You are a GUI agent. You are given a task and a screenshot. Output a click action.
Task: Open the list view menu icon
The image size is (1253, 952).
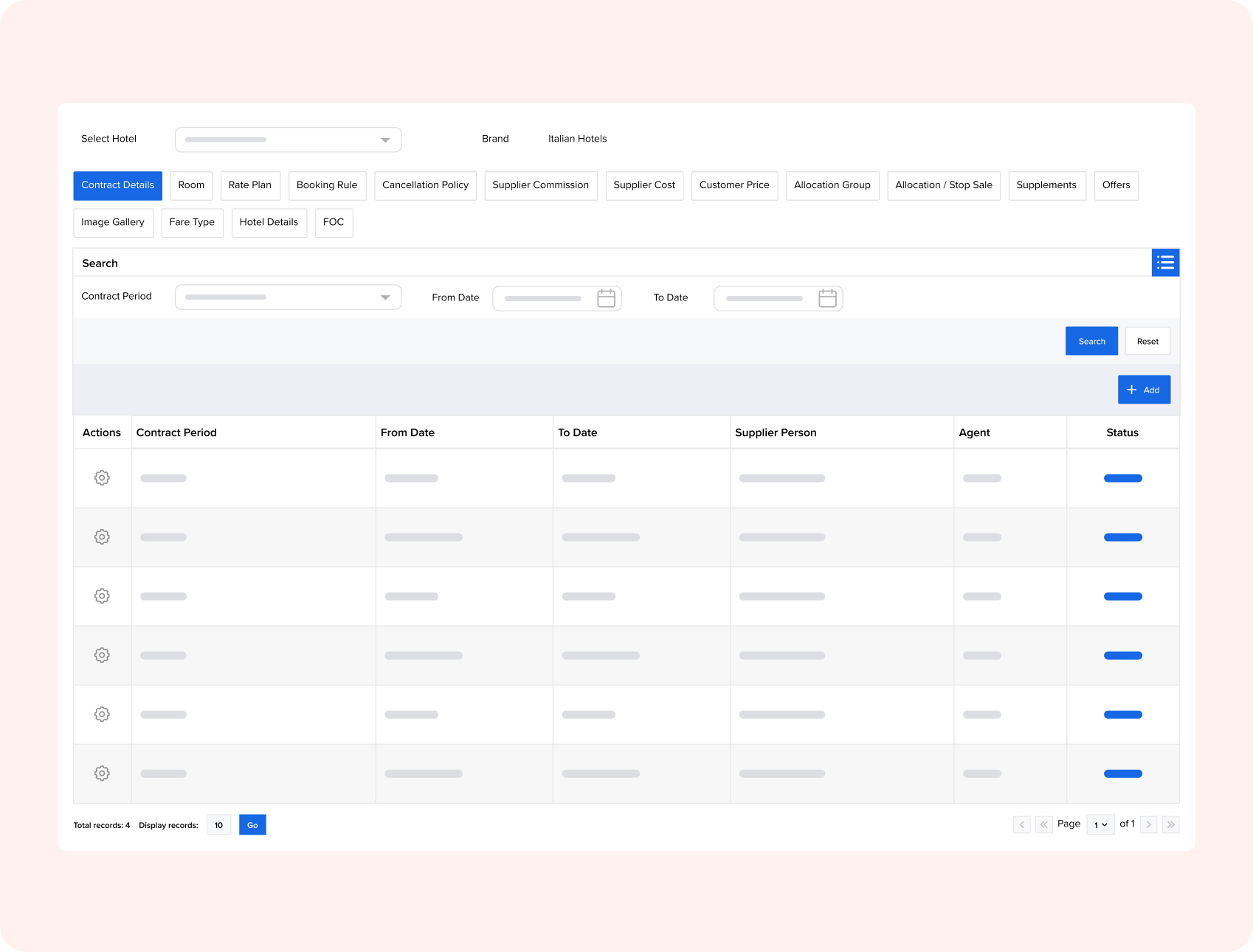point(1165,263)
